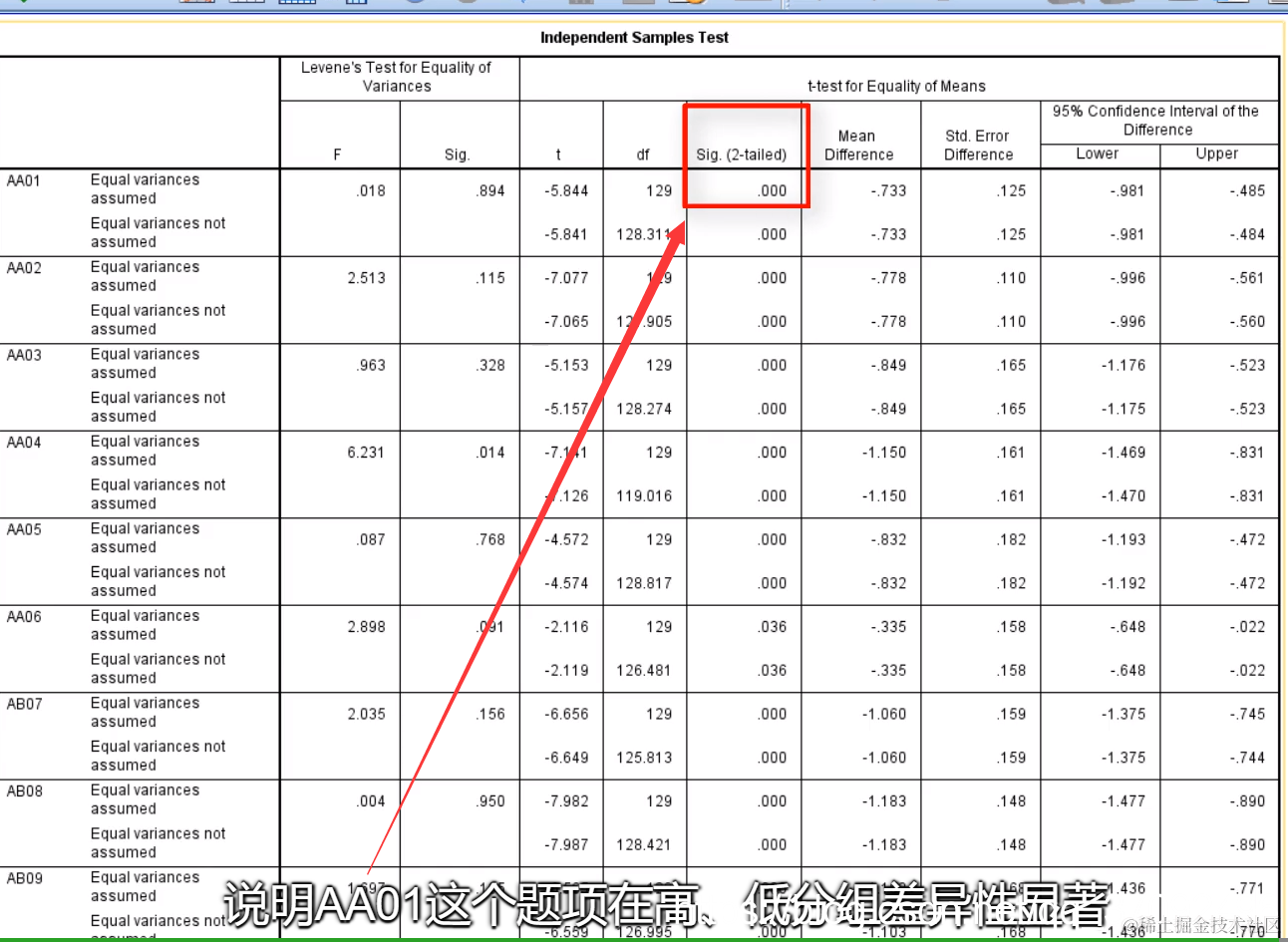Screen dimensions: 1288x942
Task: Click the AB07 t value -6.656
Action: (x=566, y=715)
